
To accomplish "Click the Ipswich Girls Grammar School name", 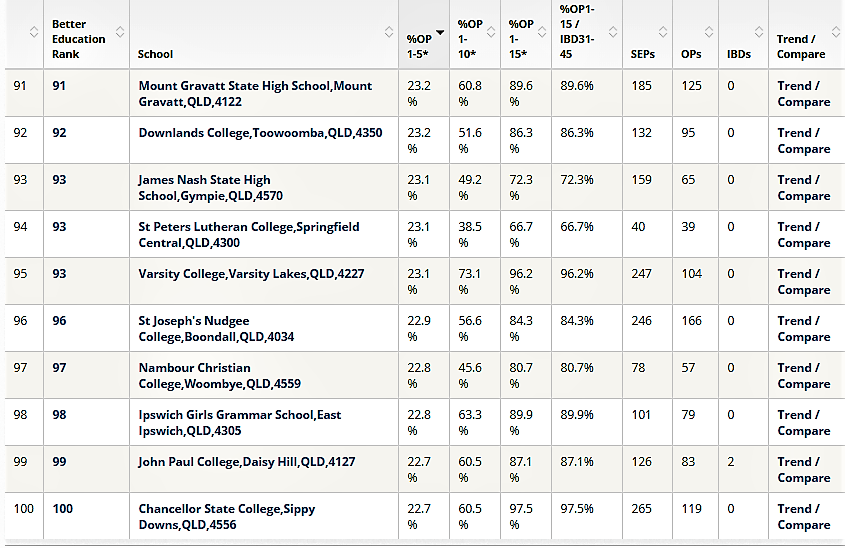I will click(239, 422).
